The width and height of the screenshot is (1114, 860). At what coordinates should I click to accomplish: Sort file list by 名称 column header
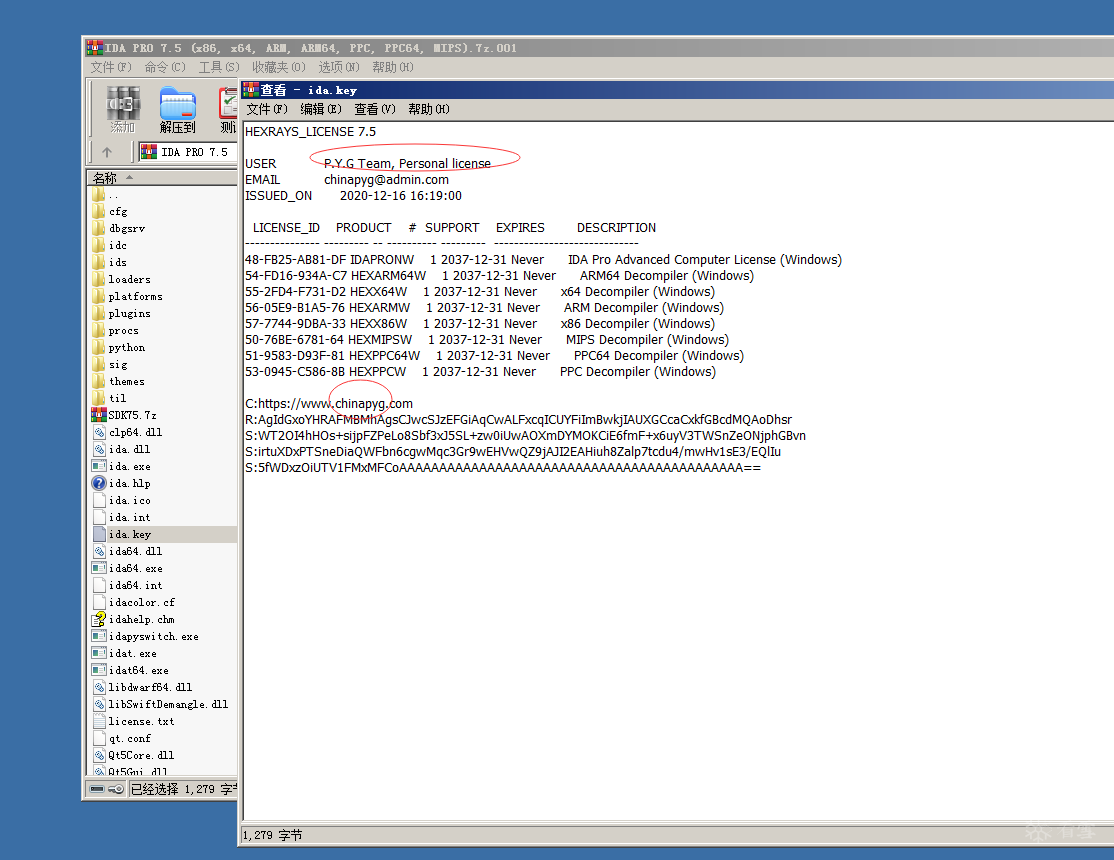pos(162,178)
